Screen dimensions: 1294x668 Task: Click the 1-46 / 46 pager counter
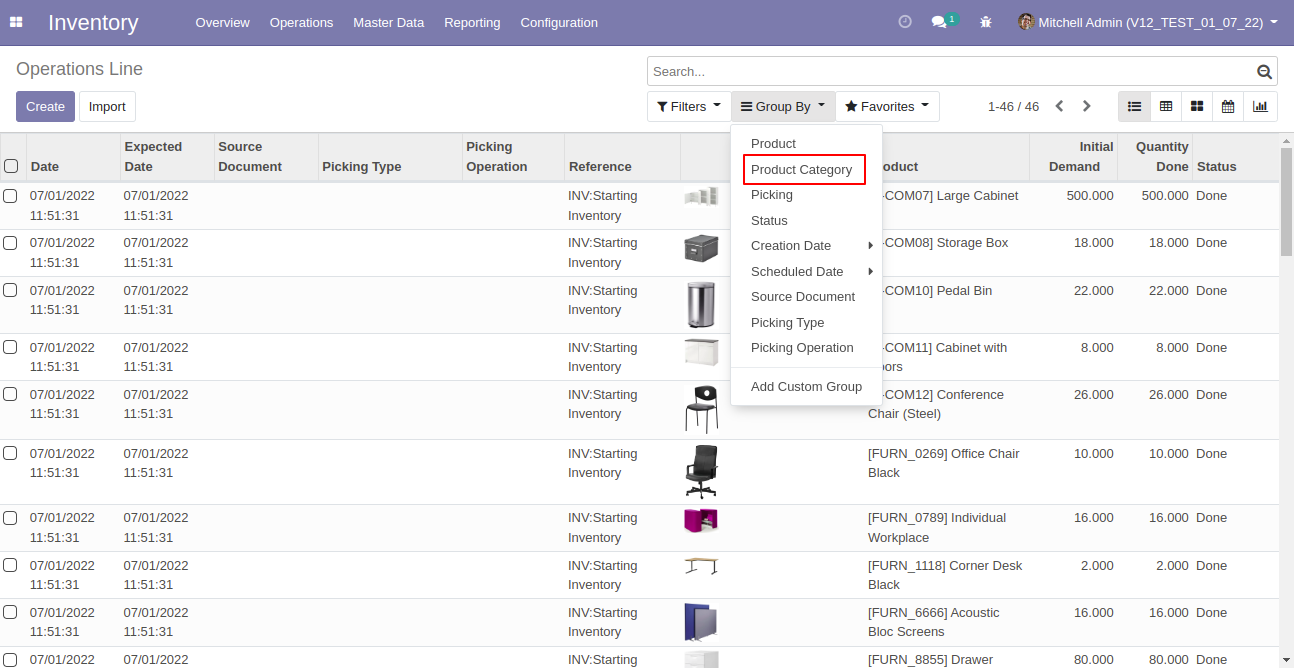click(1013, 106)
